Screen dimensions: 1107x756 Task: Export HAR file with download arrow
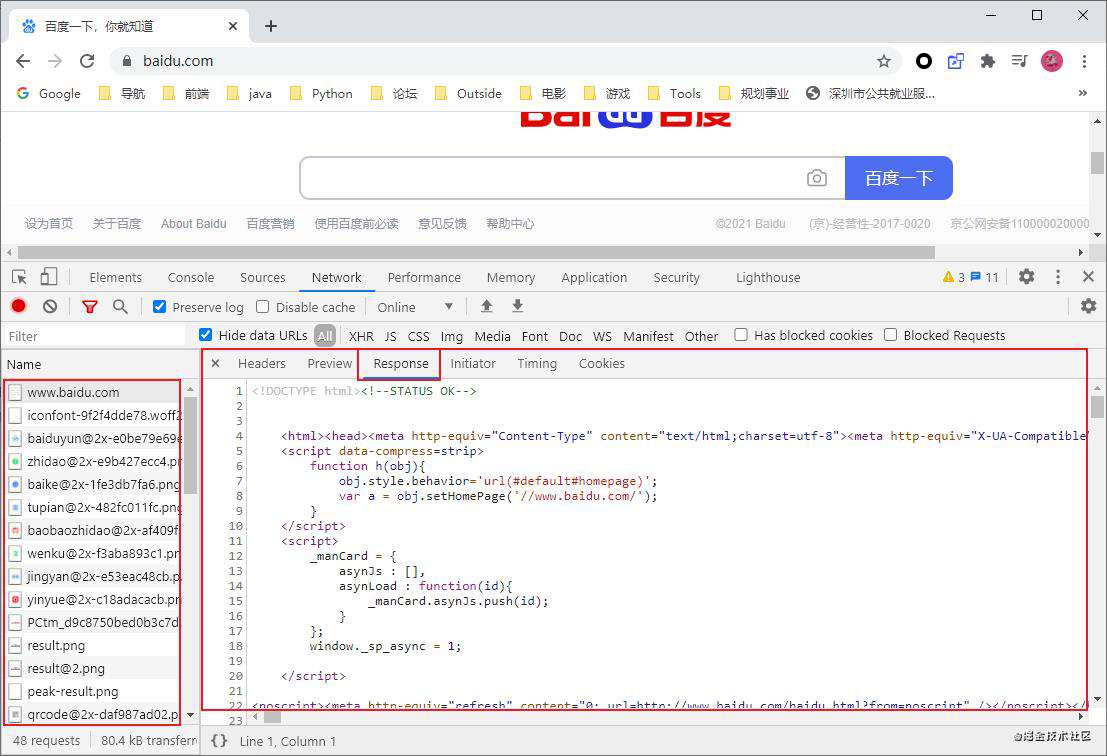(x=517, y=306)
